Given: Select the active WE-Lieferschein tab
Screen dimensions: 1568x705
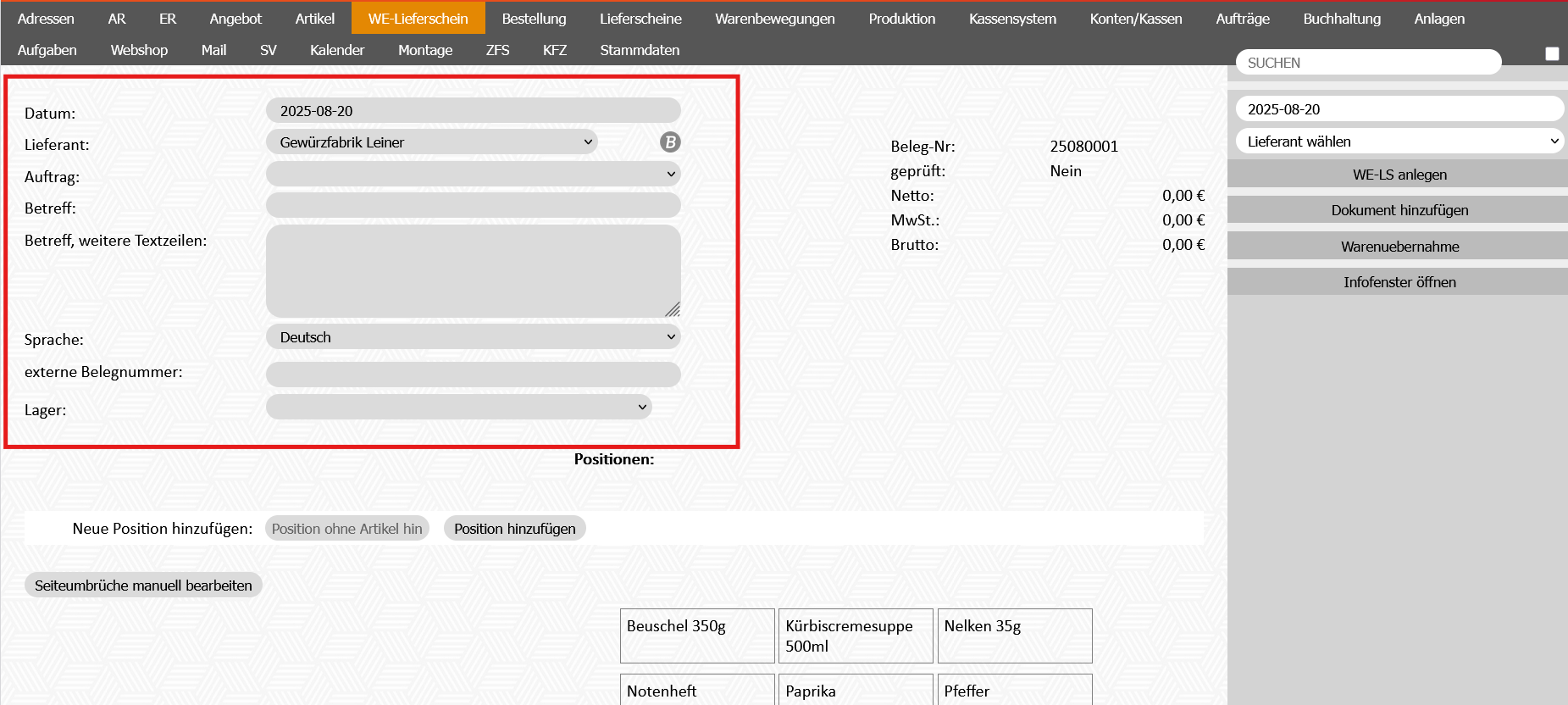Looking at the screenshot, I should (x=418, y=19).
